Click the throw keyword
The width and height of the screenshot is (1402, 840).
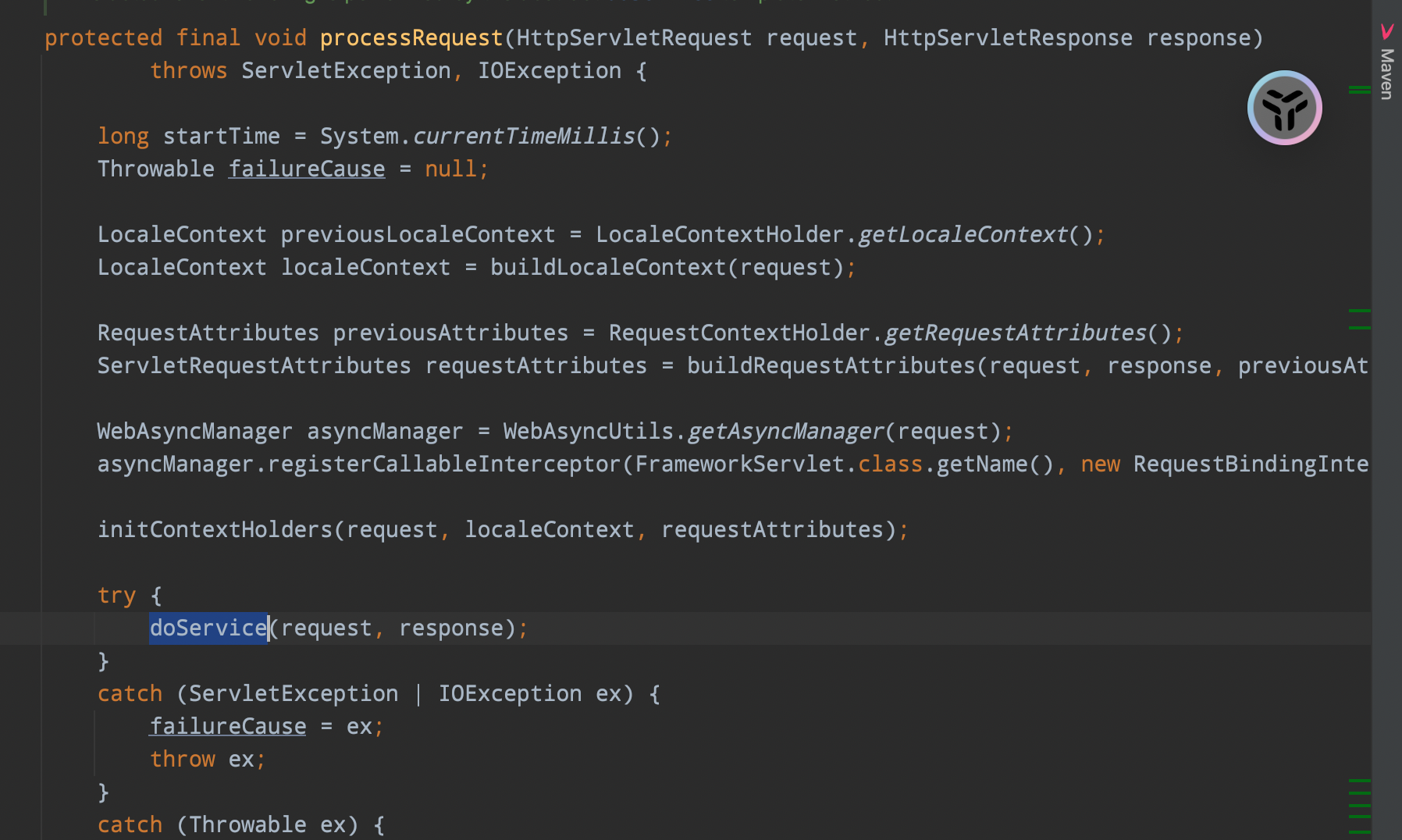183,759
